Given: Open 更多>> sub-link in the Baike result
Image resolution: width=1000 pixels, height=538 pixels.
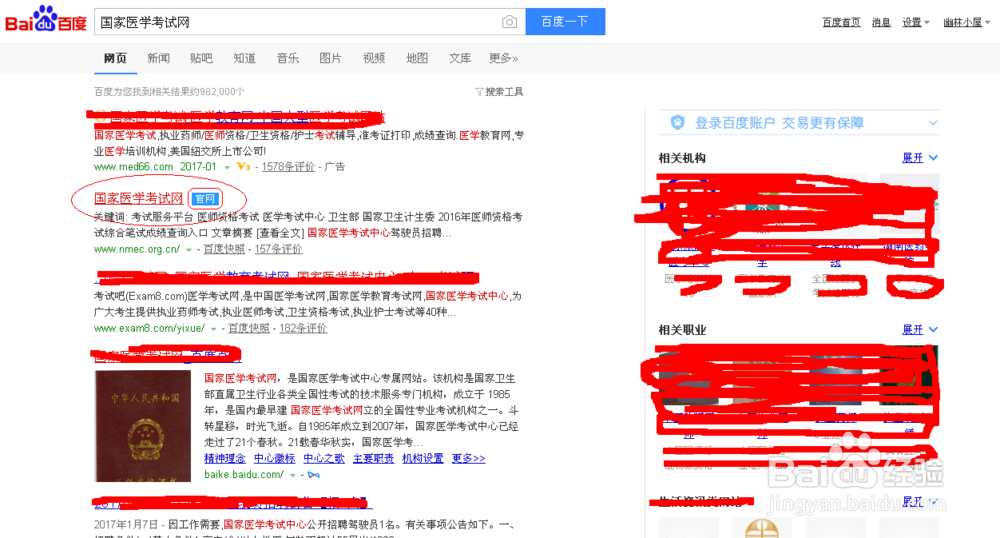Looking at the screenshot, I should (468, 458).
